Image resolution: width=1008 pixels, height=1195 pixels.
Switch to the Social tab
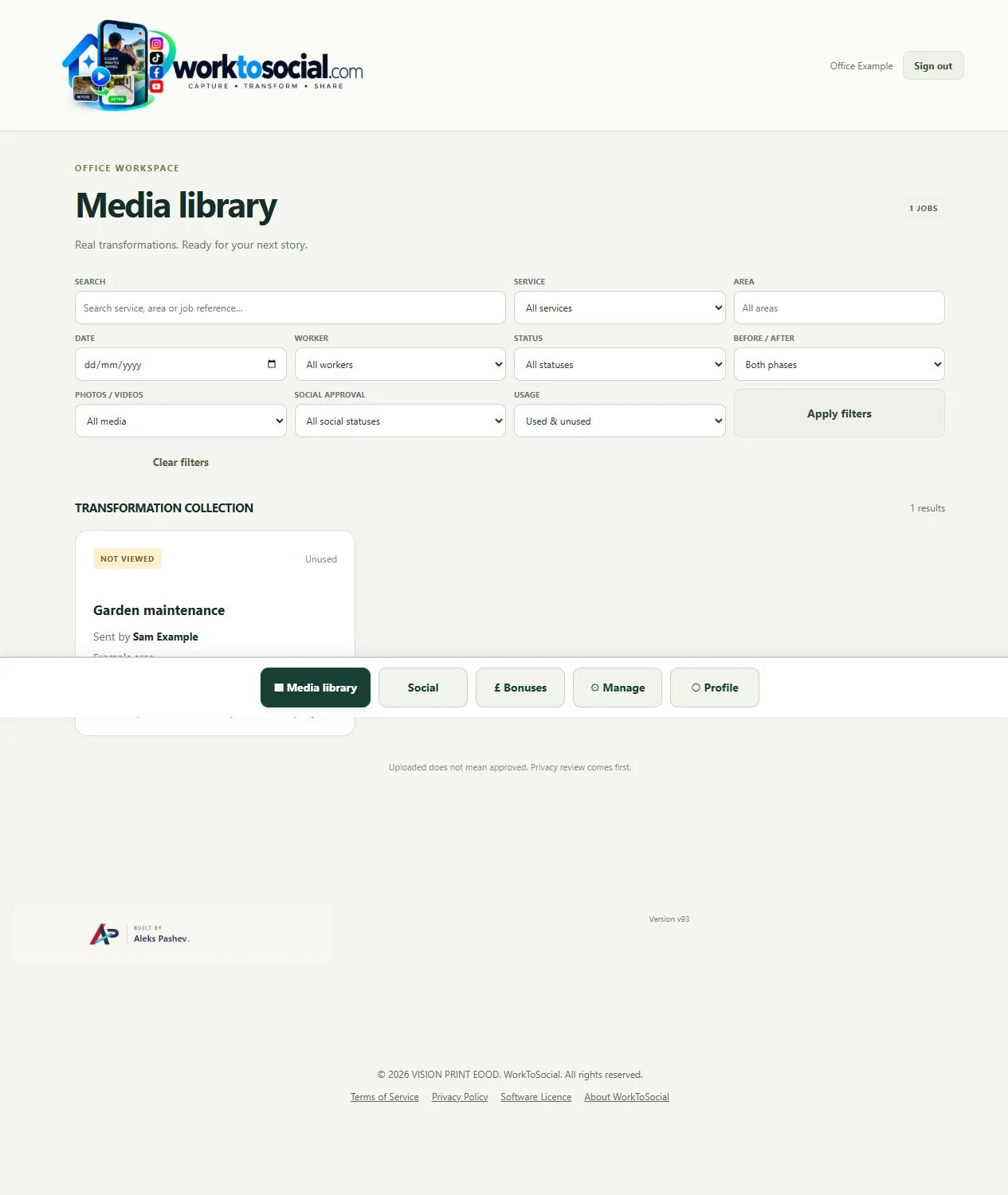coord(423,688)
